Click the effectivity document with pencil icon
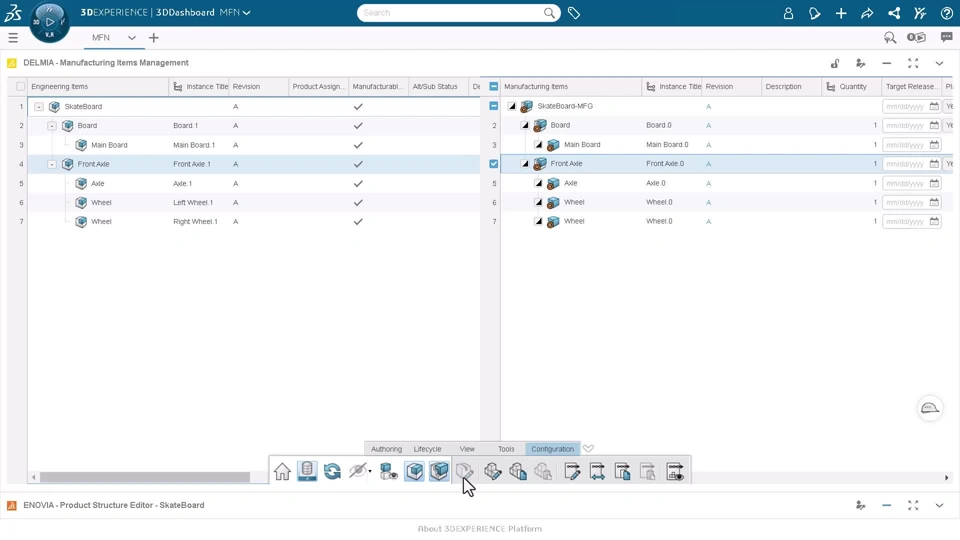 coord(572,471)
